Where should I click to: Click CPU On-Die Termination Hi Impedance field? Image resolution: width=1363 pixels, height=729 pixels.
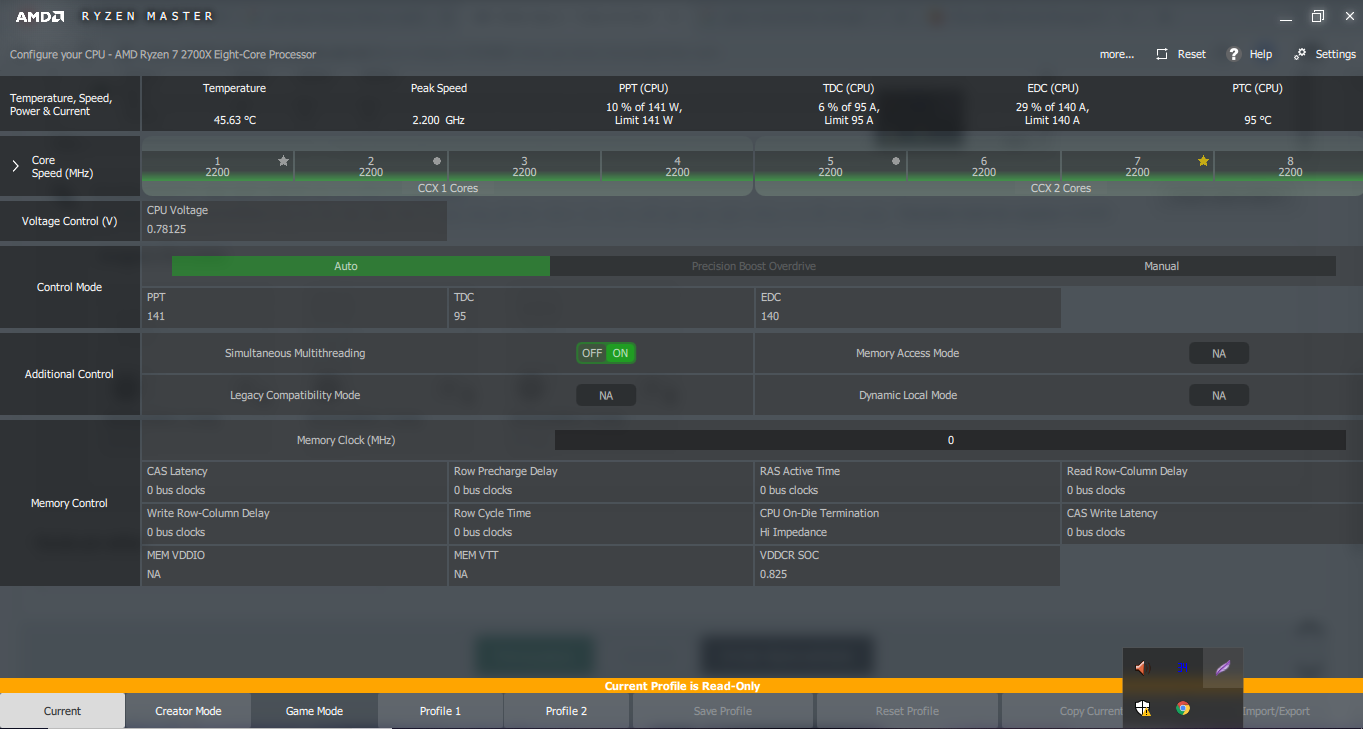coord(908,523)
